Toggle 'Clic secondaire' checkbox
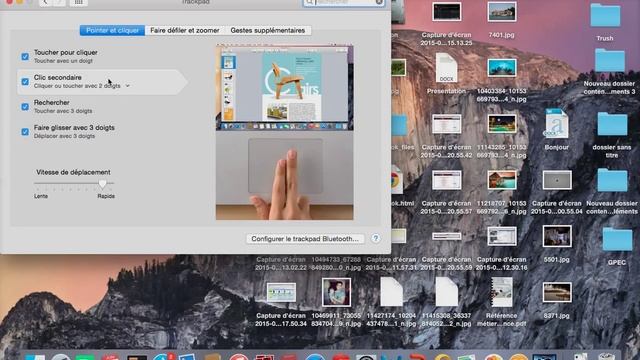640x360 pixels. pos(25,82)
